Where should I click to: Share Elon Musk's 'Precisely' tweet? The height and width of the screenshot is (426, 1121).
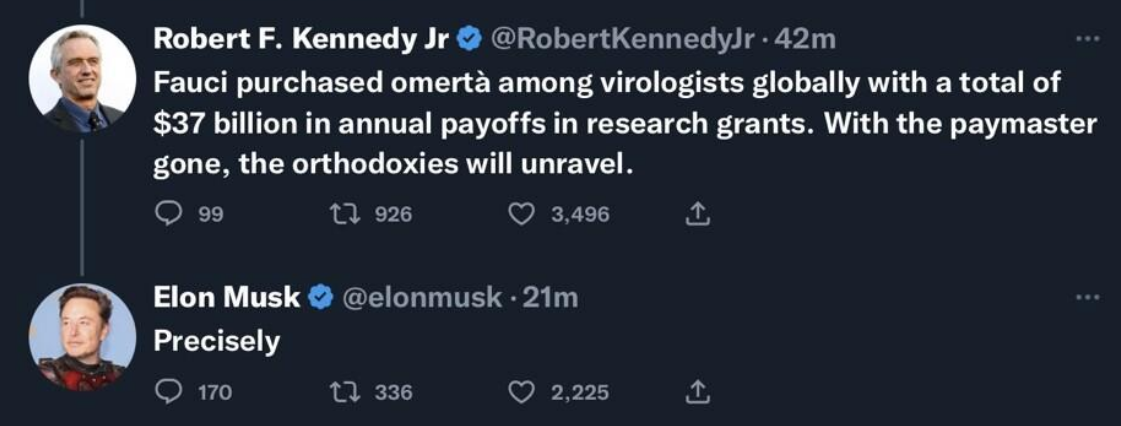point(699,392)
